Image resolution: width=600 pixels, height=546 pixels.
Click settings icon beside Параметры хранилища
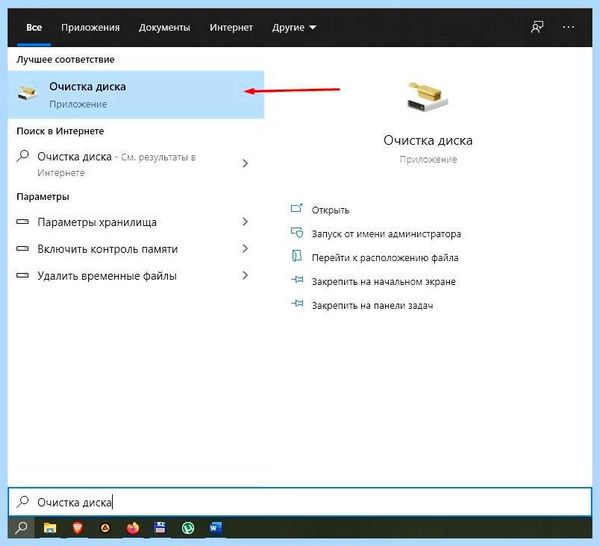[x=23, y=222]
